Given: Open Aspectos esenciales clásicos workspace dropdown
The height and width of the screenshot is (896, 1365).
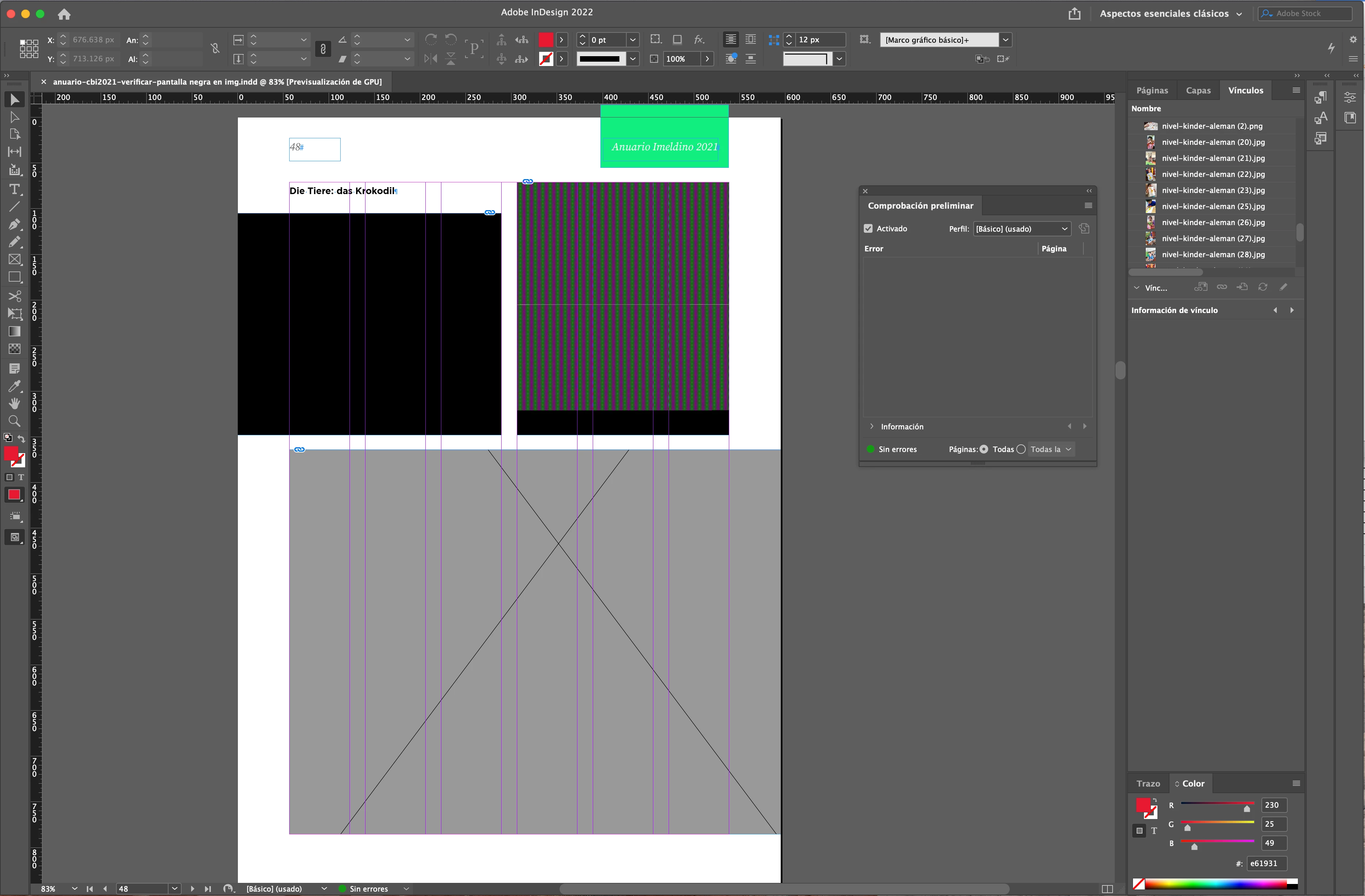Looking at the screenshot, I should coord(1170,14).
